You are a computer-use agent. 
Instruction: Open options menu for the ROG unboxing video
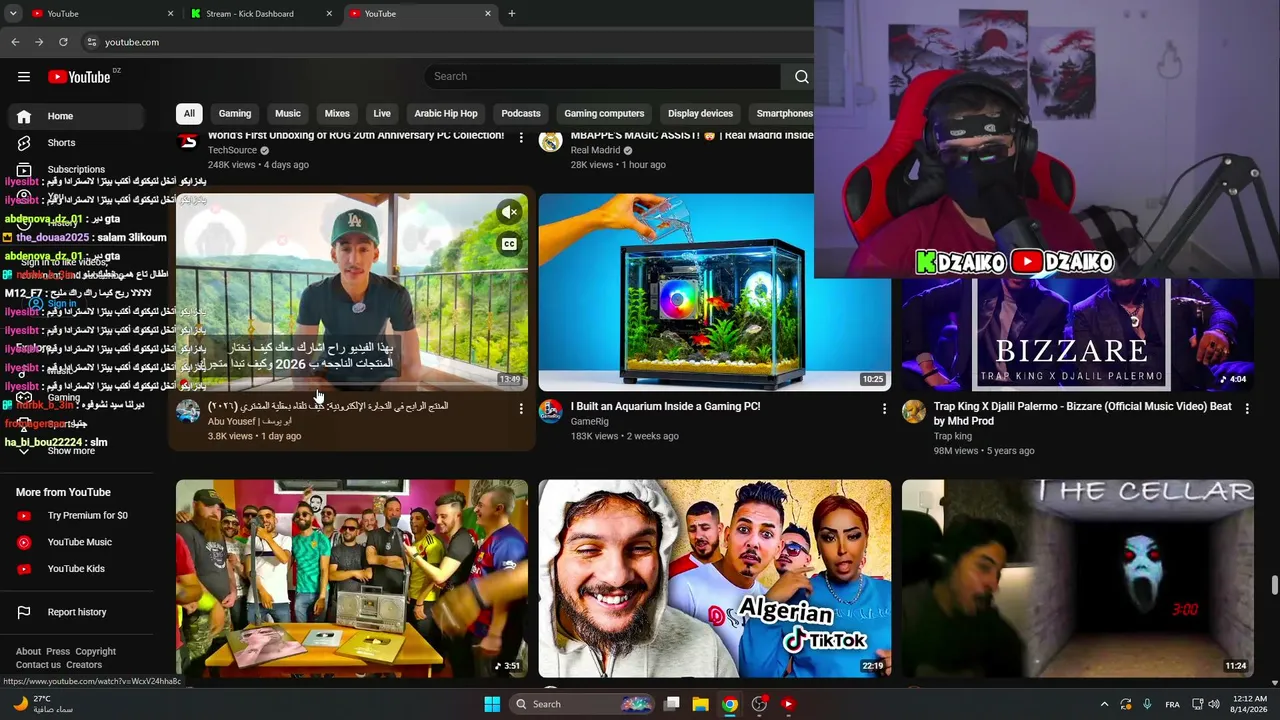[521, 137]
